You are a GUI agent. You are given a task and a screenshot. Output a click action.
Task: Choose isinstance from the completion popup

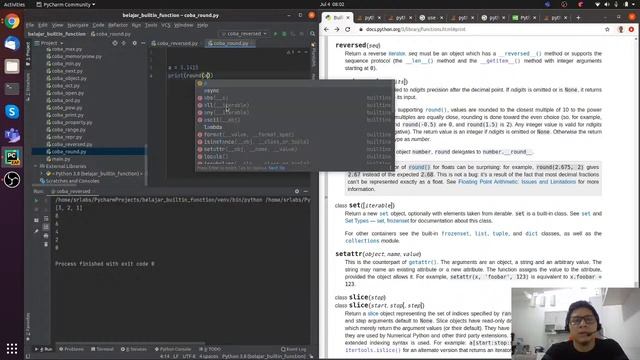(294, 142)
